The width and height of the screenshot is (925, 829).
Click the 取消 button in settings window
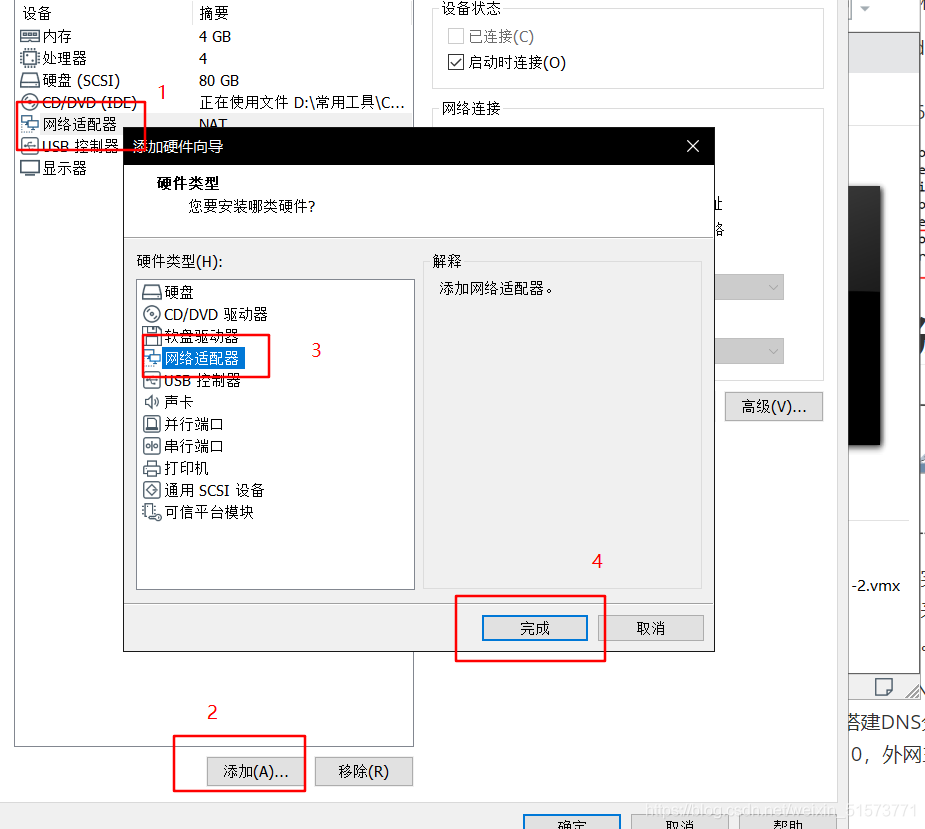(x=680, y=822)
